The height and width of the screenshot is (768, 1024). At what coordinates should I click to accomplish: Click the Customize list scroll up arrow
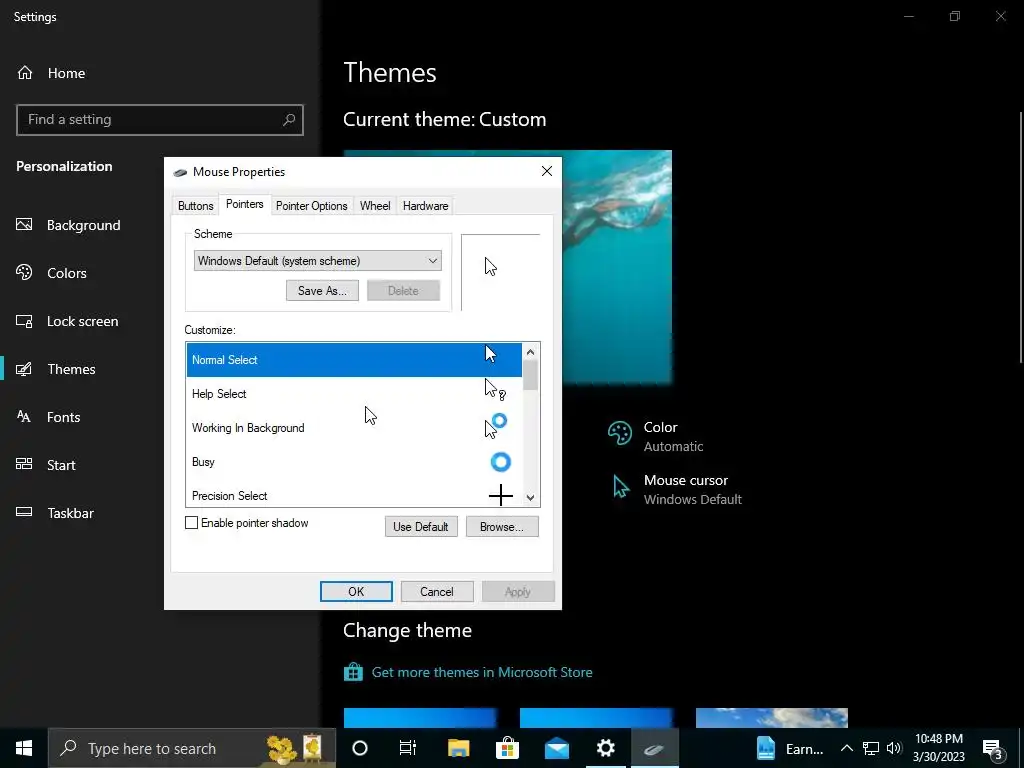pos(530,352)
